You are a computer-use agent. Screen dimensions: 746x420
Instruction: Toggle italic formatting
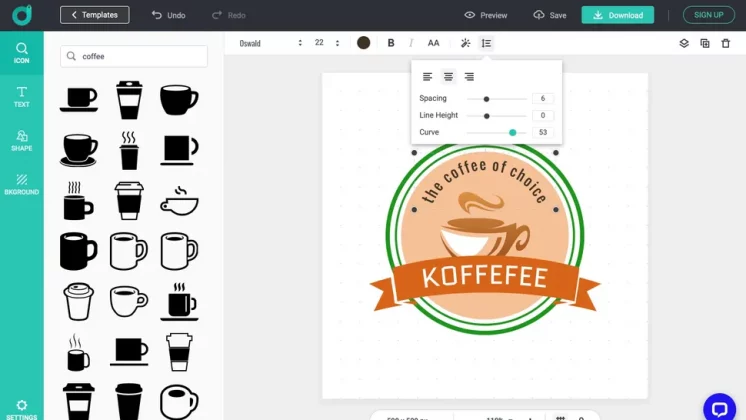click(411, 43)
